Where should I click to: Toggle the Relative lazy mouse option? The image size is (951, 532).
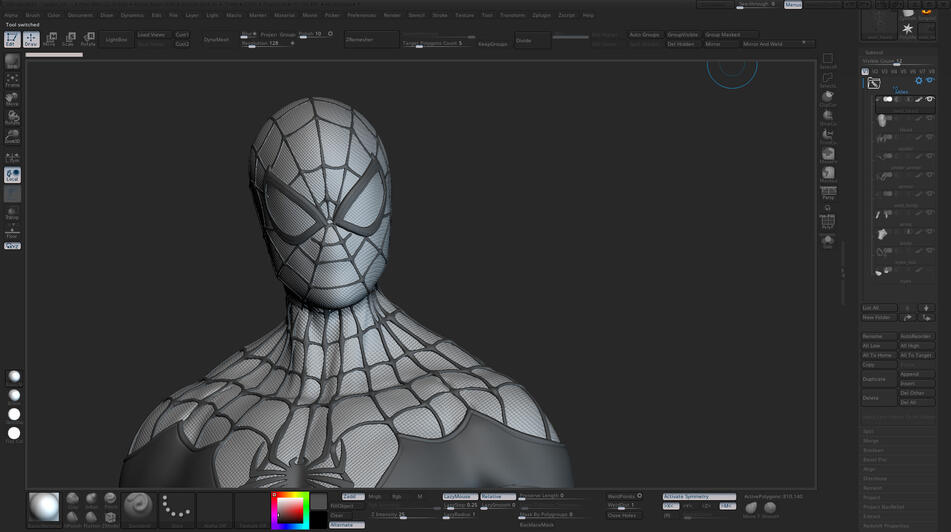tap(498, 496)
